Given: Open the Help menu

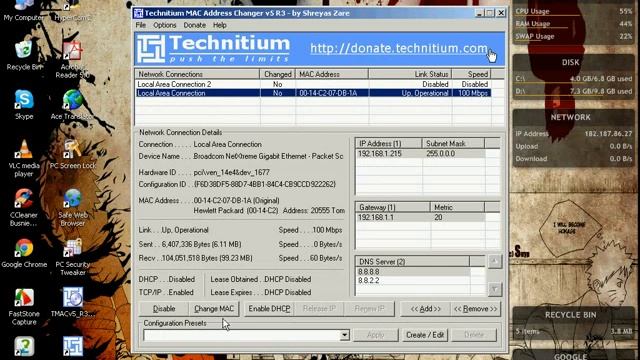Looking at the screenshot, I should click(x=219, y=25).
